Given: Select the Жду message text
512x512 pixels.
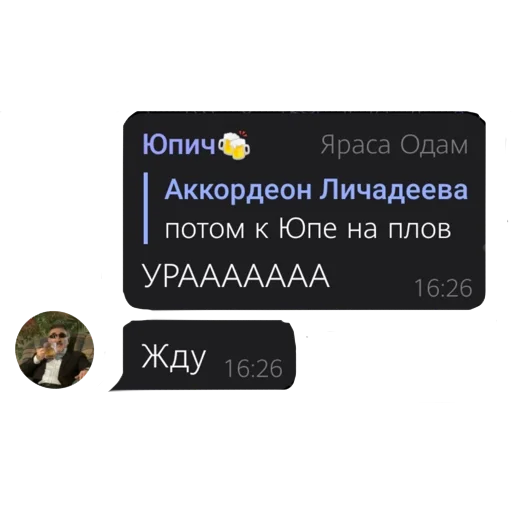Looking at the screenshot, I should pyautogui.click(x=173, y=357).
